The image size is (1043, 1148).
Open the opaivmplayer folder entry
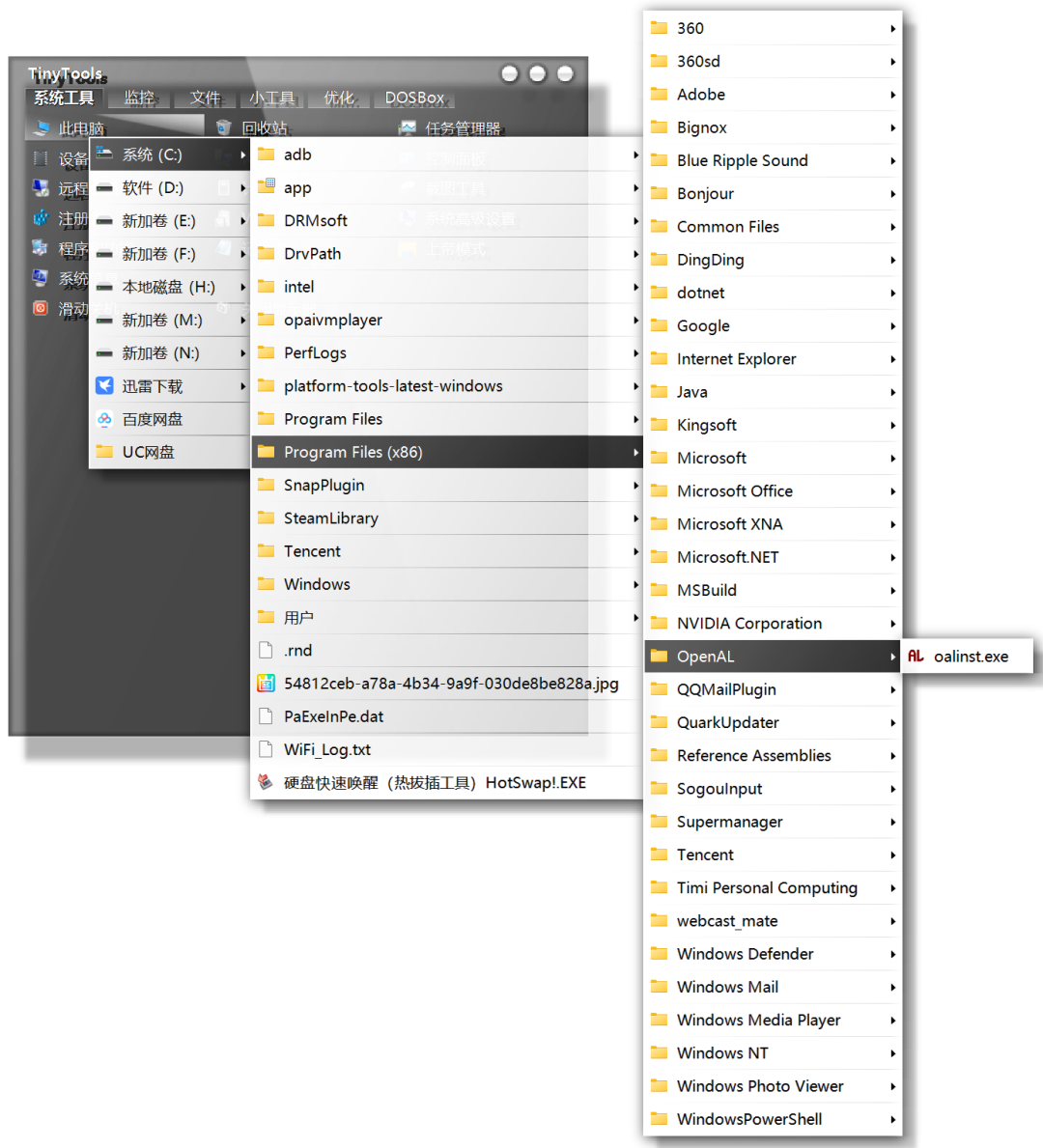click(x=447, y=320)
